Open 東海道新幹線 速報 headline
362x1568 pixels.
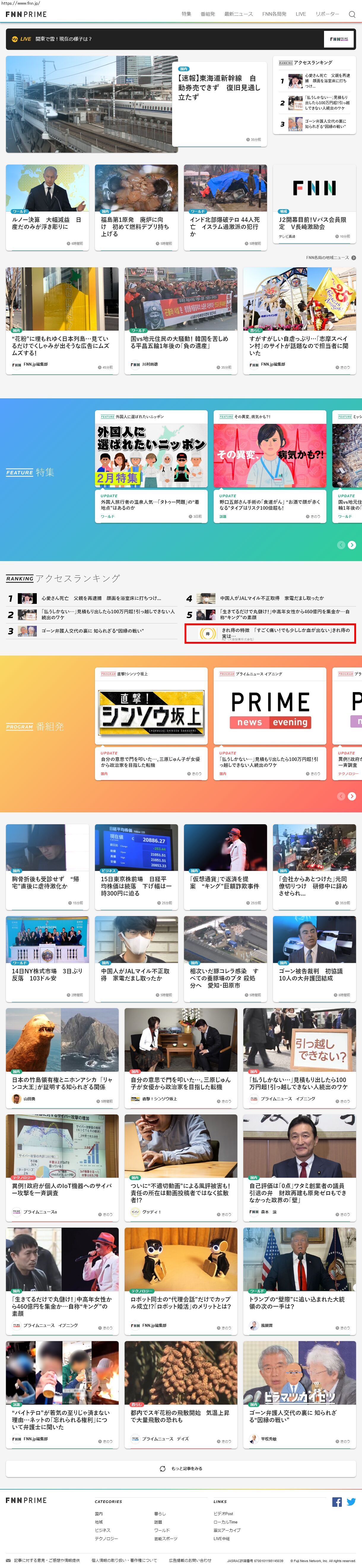(219, 87)
